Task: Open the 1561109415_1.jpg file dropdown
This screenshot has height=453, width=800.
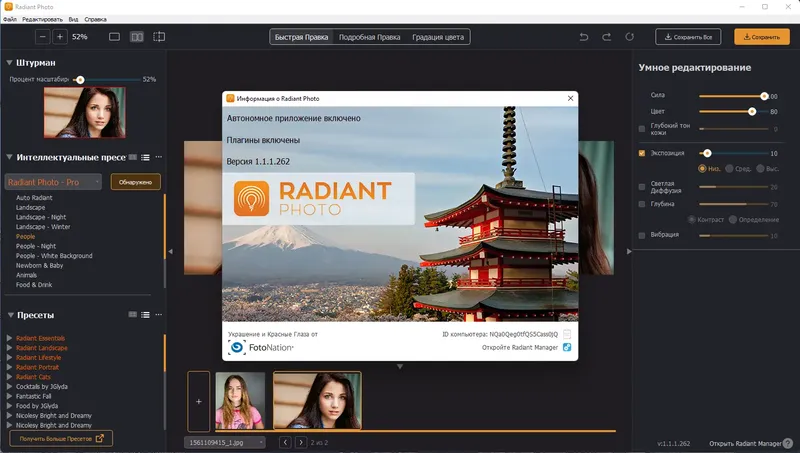Action: coord(225,442)
